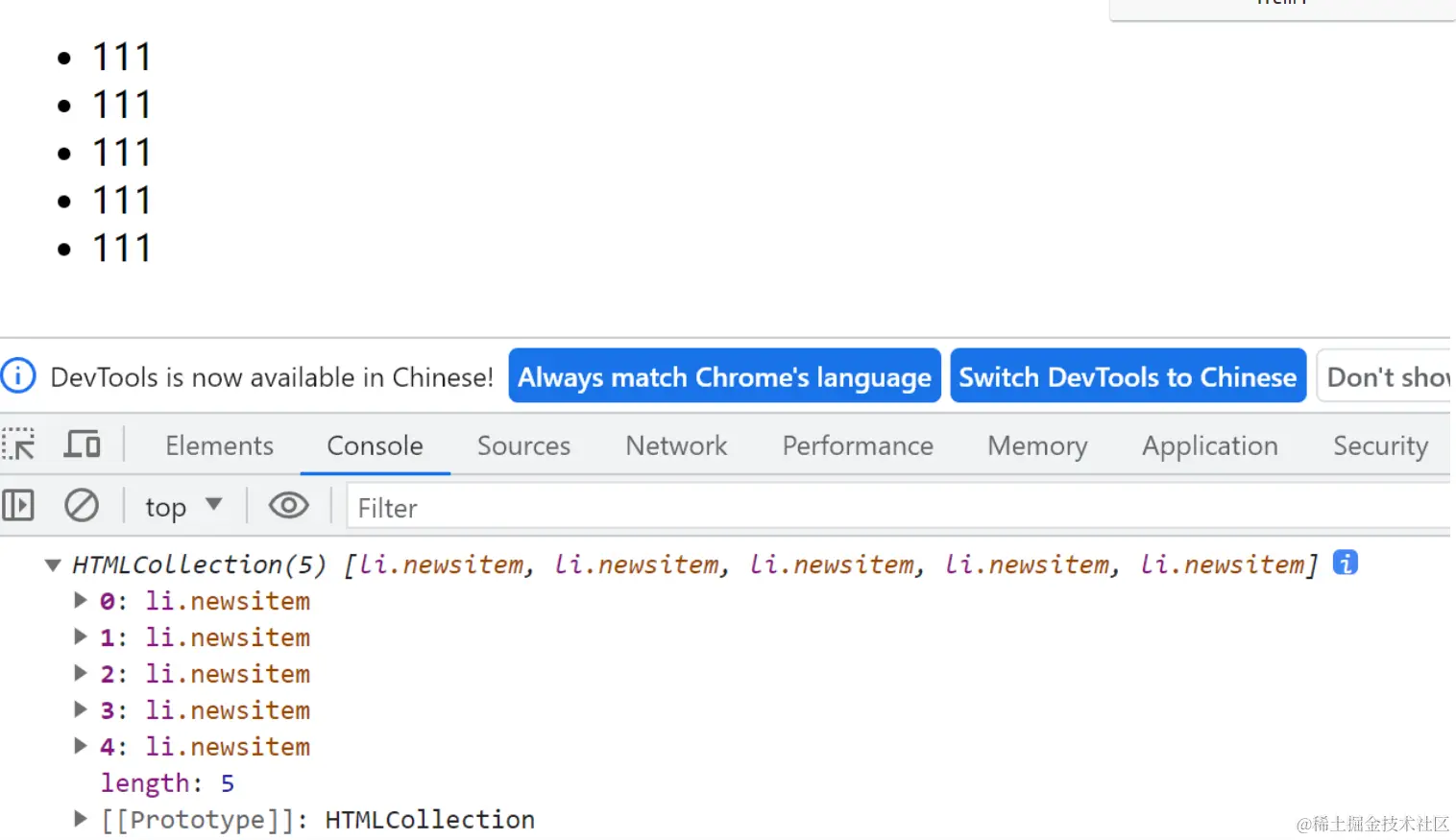Click the HTMLCollection(5) summary text
The height and width of the screenshot is (840, 1456).
click(x=200, y=564)
